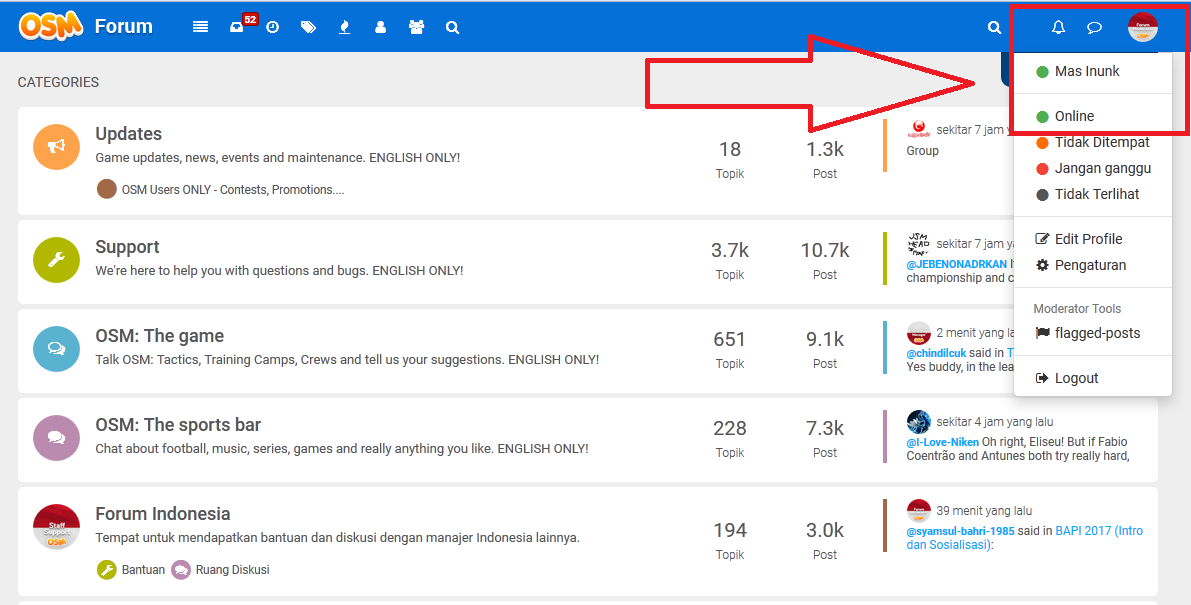
Task: Open the categories list icon in navbar
Action: pyautogui.click(x=201, y=27)
